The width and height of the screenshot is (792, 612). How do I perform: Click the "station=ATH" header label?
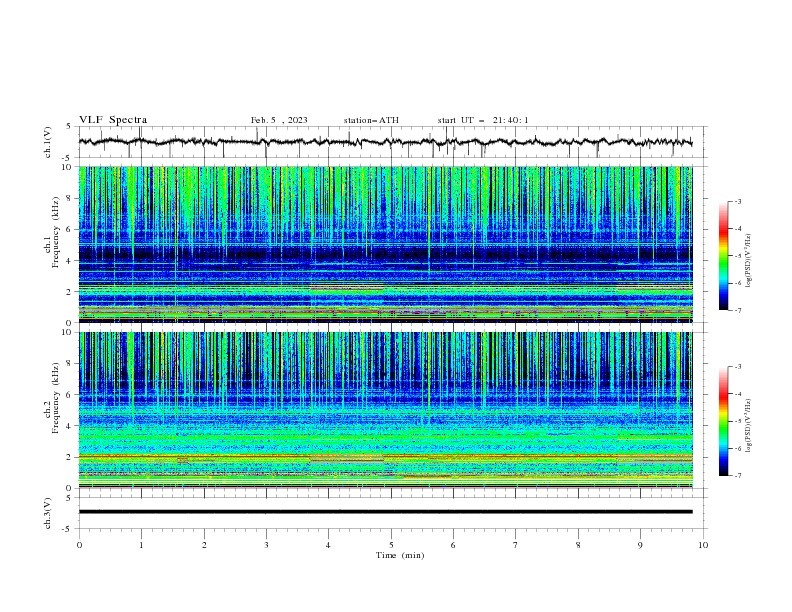click(371, 120)
